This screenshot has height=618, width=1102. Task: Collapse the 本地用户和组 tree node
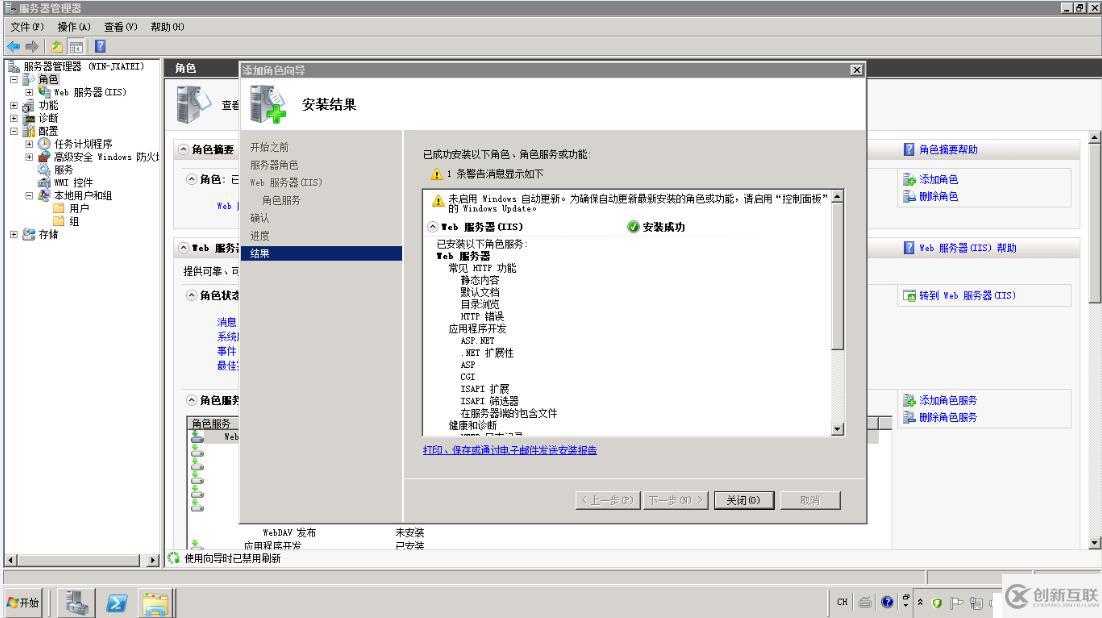29,195
